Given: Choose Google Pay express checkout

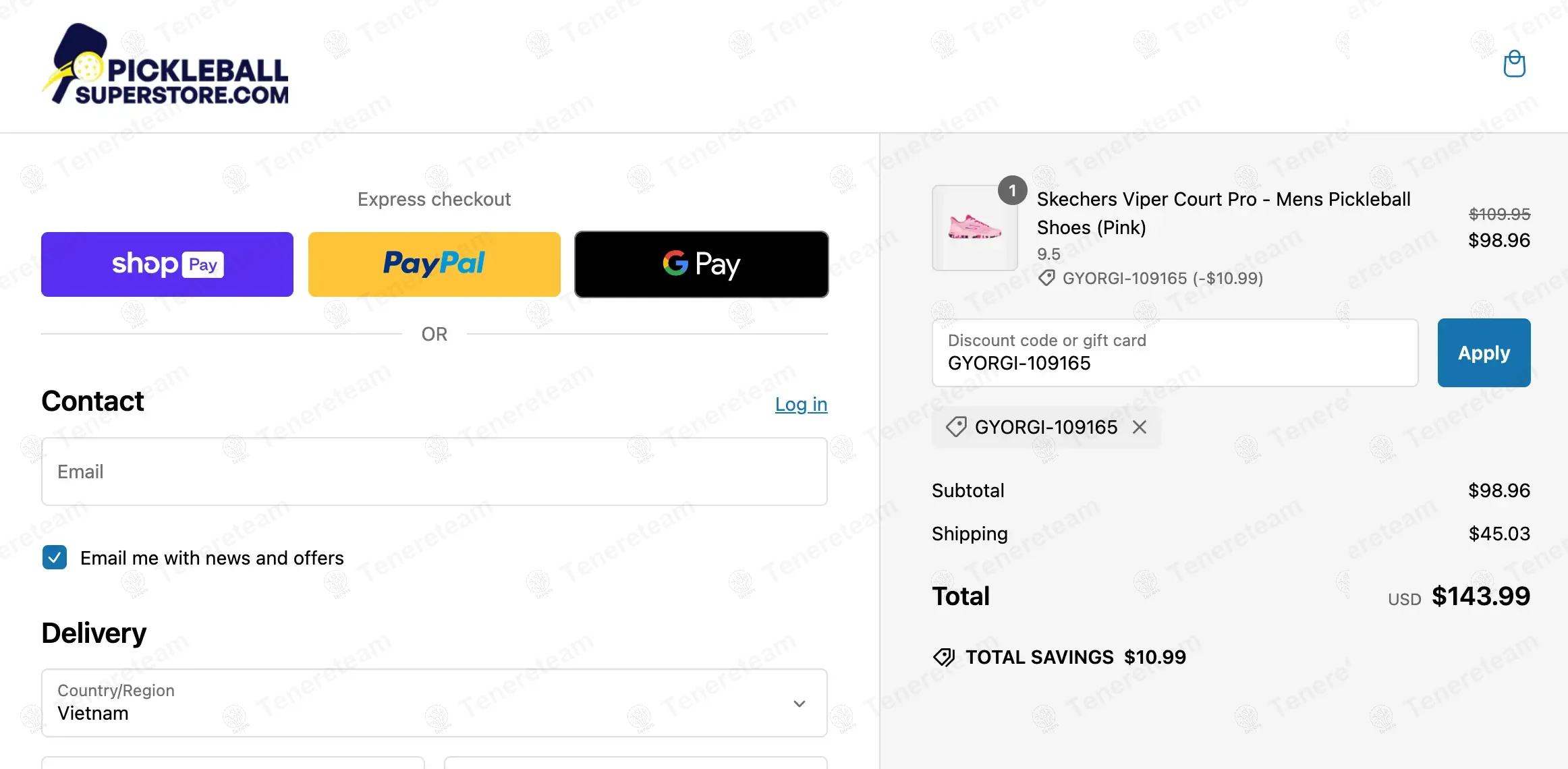Looking at the screenshot, I should tap(701, 264).
